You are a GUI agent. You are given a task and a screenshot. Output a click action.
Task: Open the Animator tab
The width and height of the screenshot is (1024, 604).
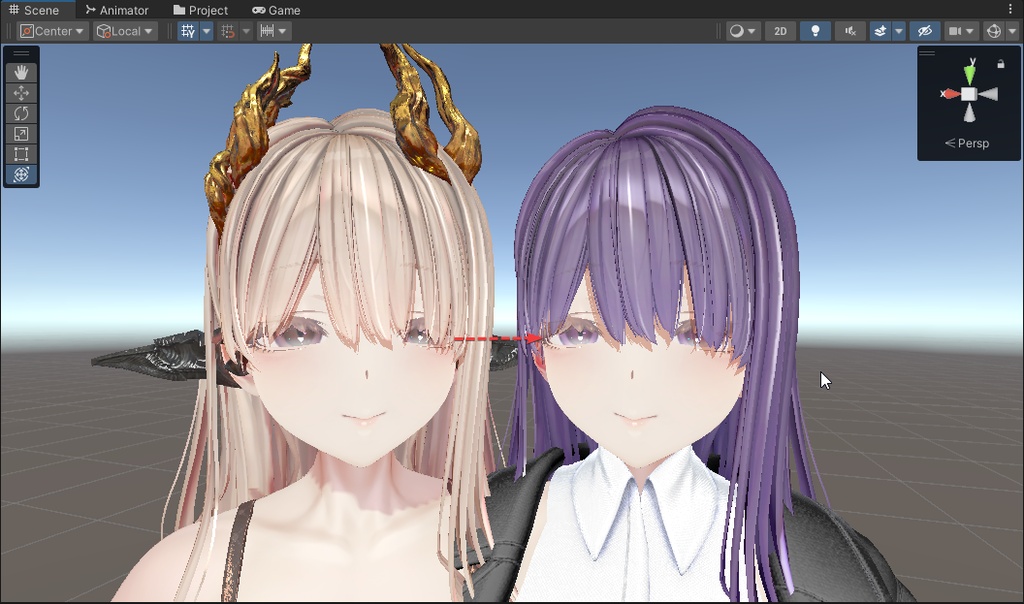[118, 10]
